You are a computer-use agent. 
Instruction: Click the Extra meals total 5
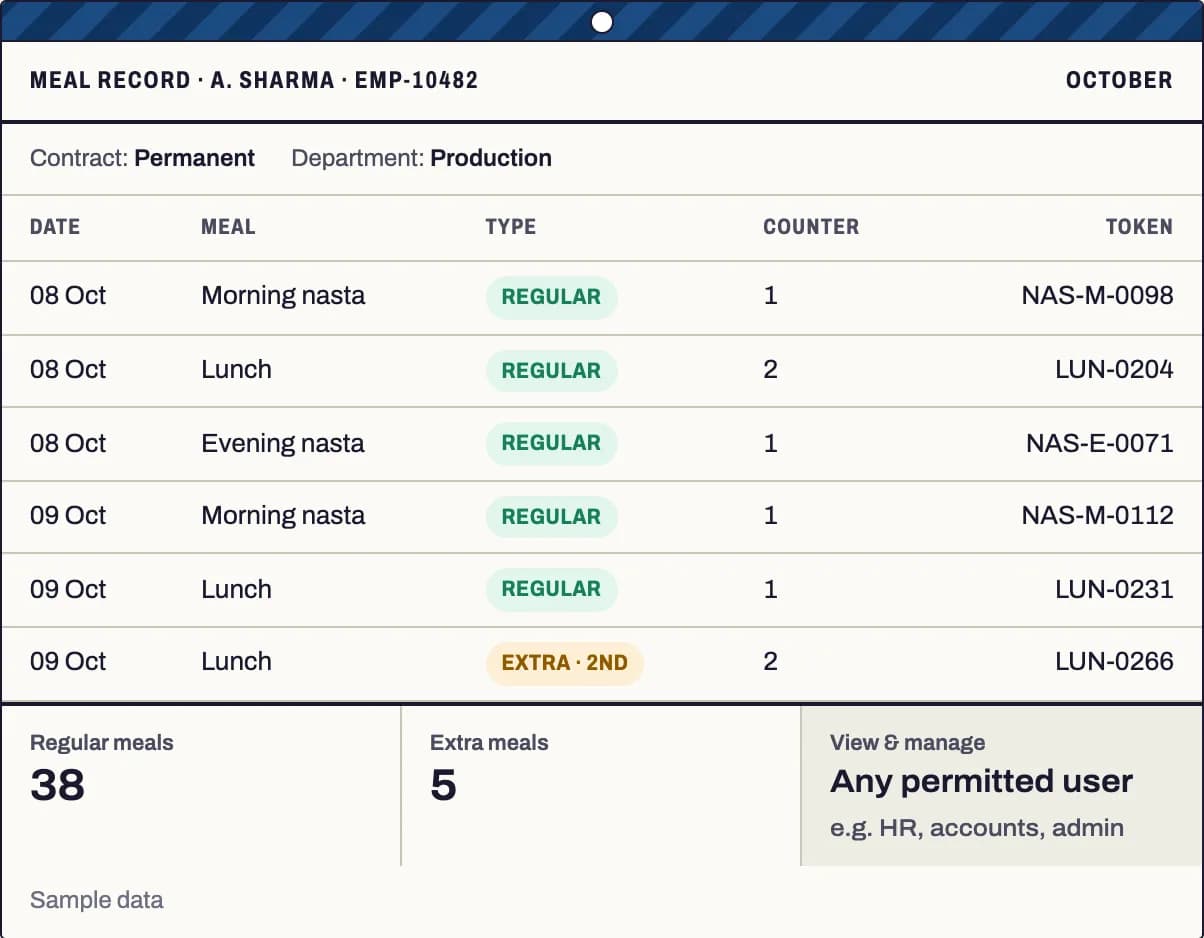coord(443,785)
